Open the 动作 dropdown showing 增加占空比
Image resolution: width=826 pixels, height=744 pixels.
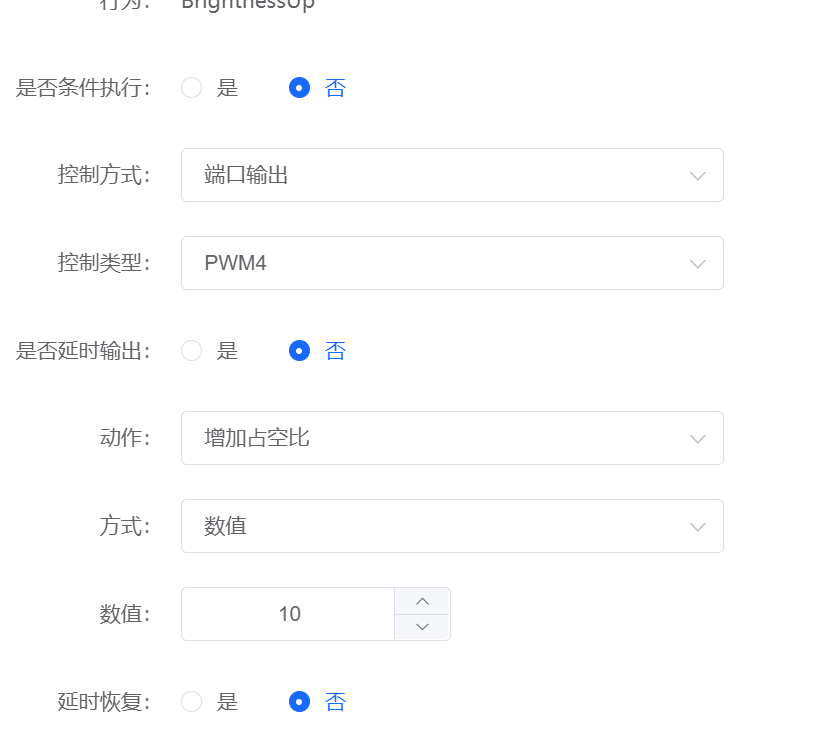pos(450,438)
